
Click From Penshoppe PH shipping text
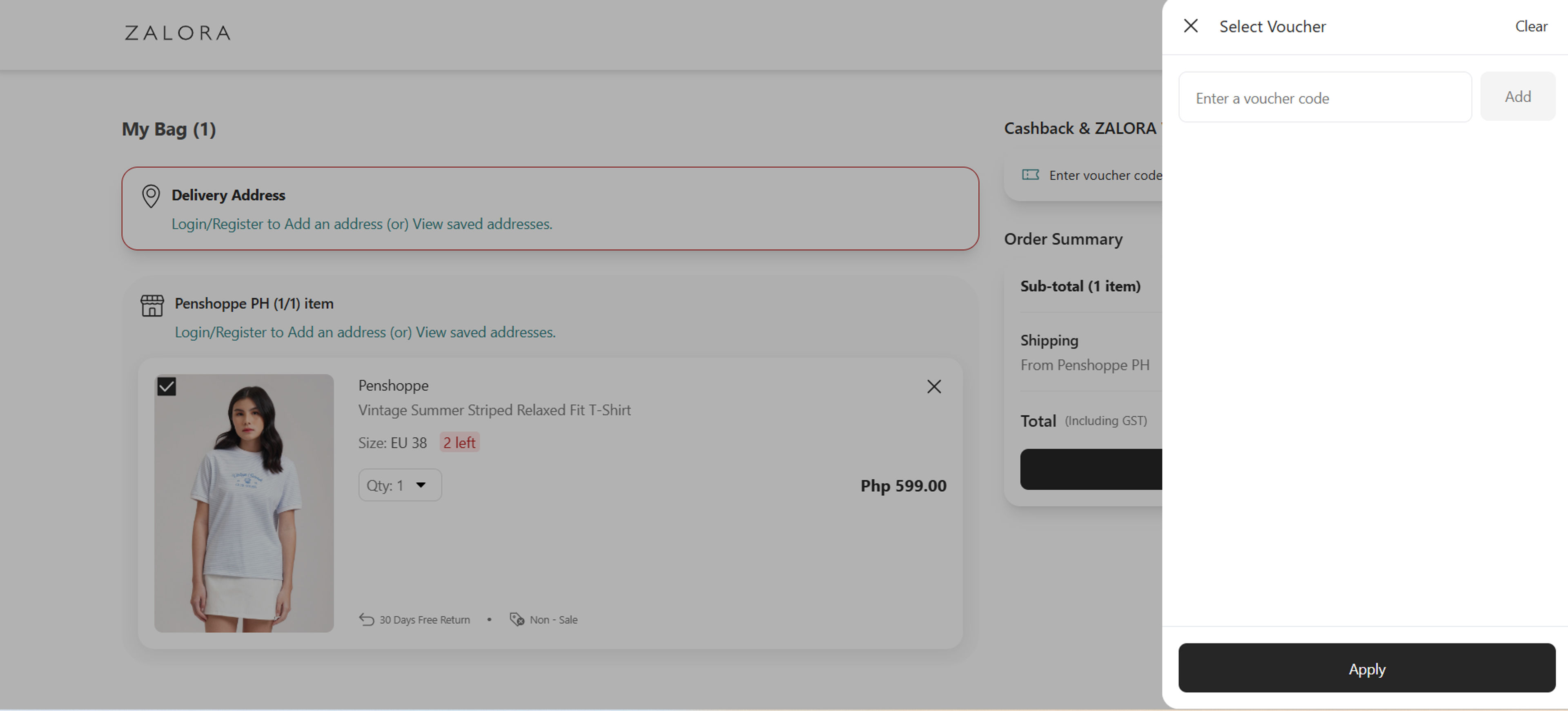click(x=1085, y=365)
